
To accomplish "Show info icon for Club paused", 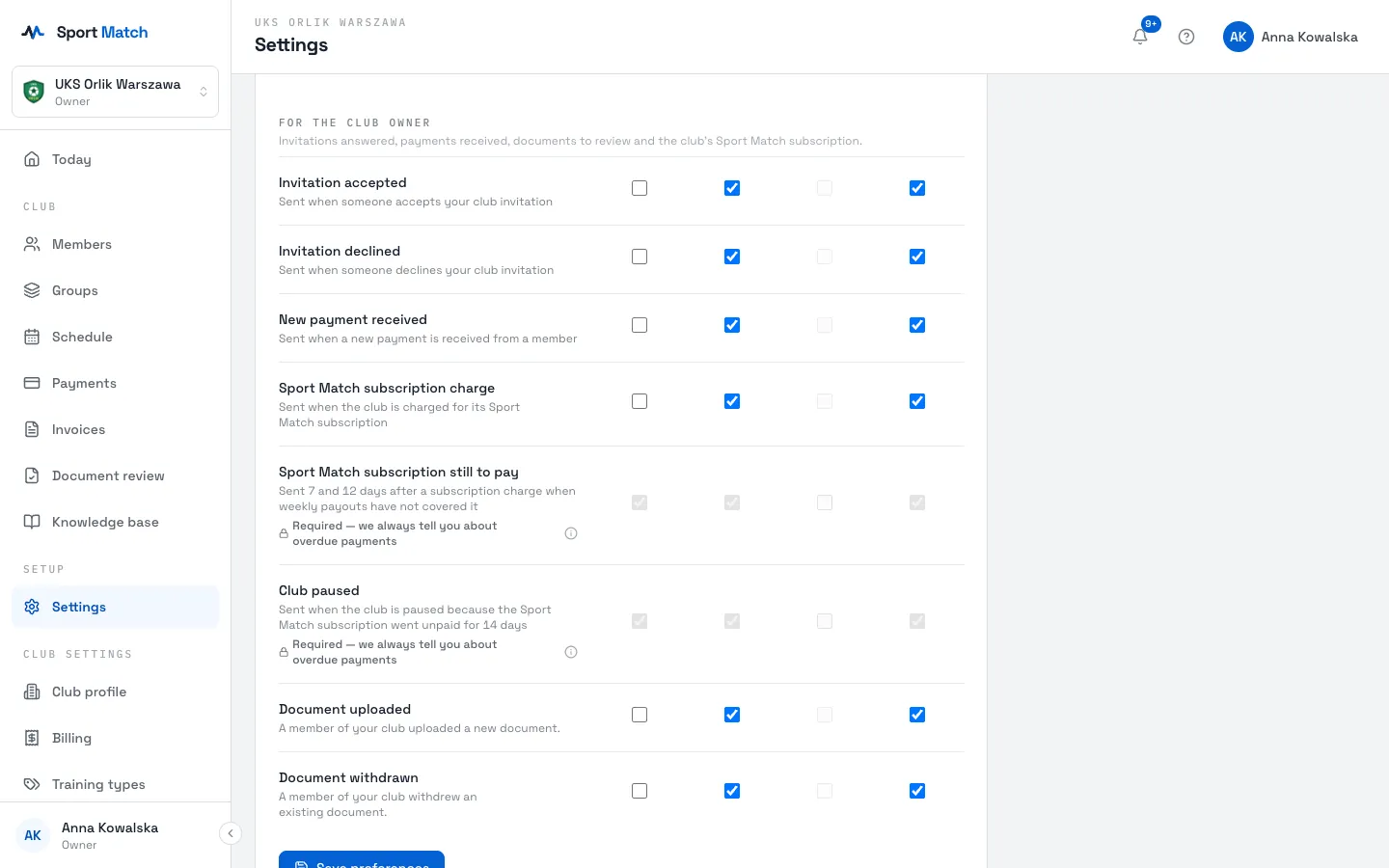I will (x=571, y=652).
